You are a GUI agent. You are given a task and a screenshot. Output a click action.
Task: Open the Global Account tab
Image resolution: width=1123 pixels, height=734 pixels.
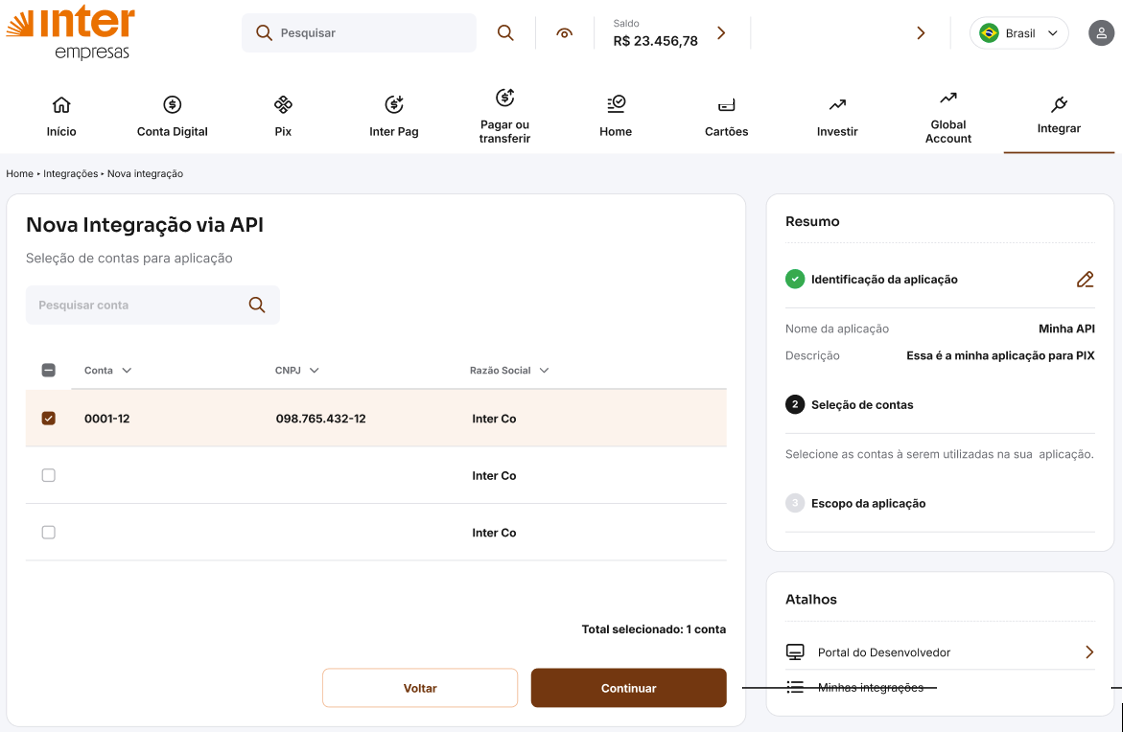tap(948, 117)
